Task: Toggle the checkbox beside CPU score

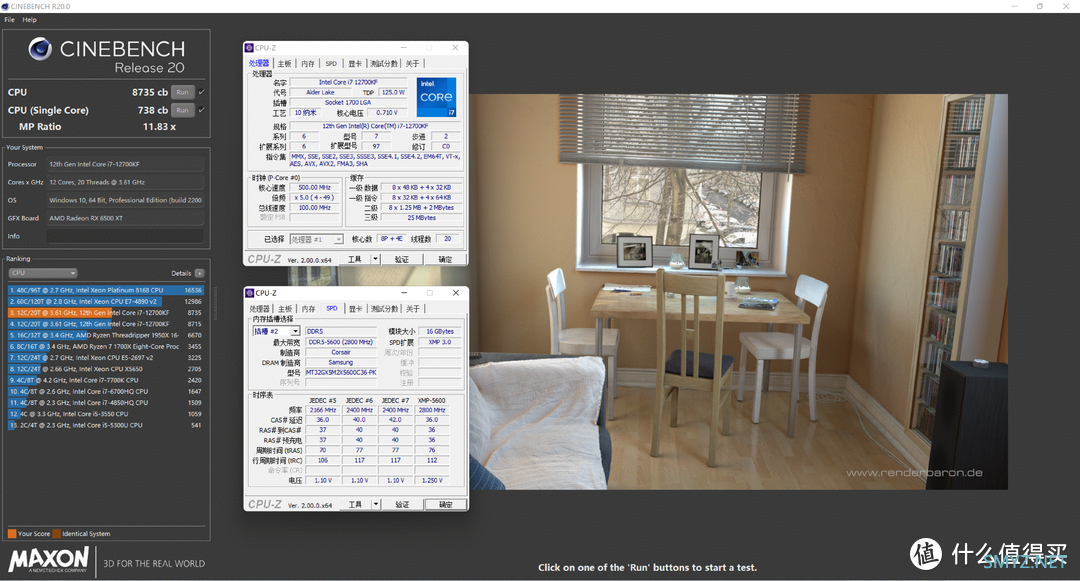Action: pyautogui.click(x=202, y=92)
